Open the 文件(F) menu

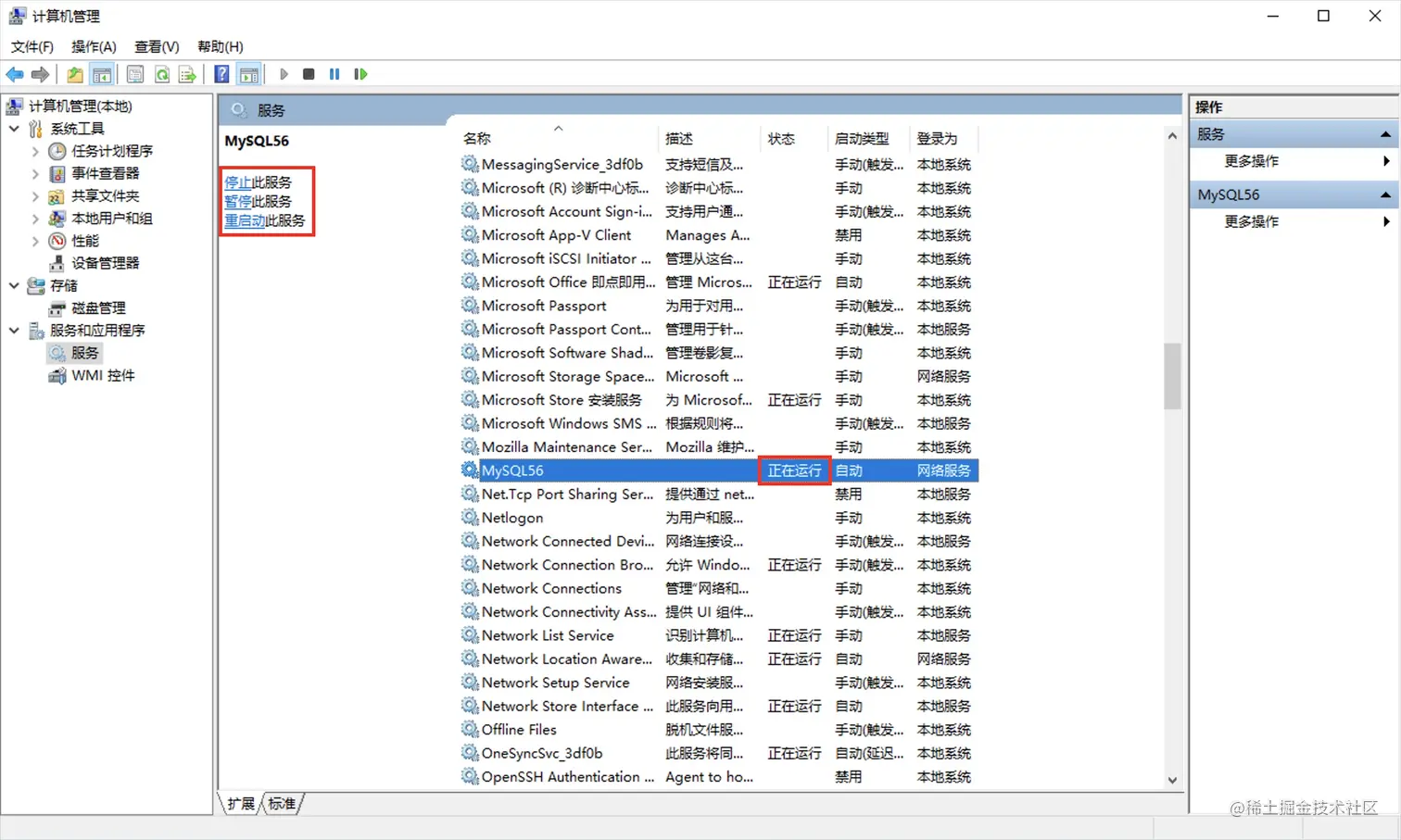click(x=32, y=46)
